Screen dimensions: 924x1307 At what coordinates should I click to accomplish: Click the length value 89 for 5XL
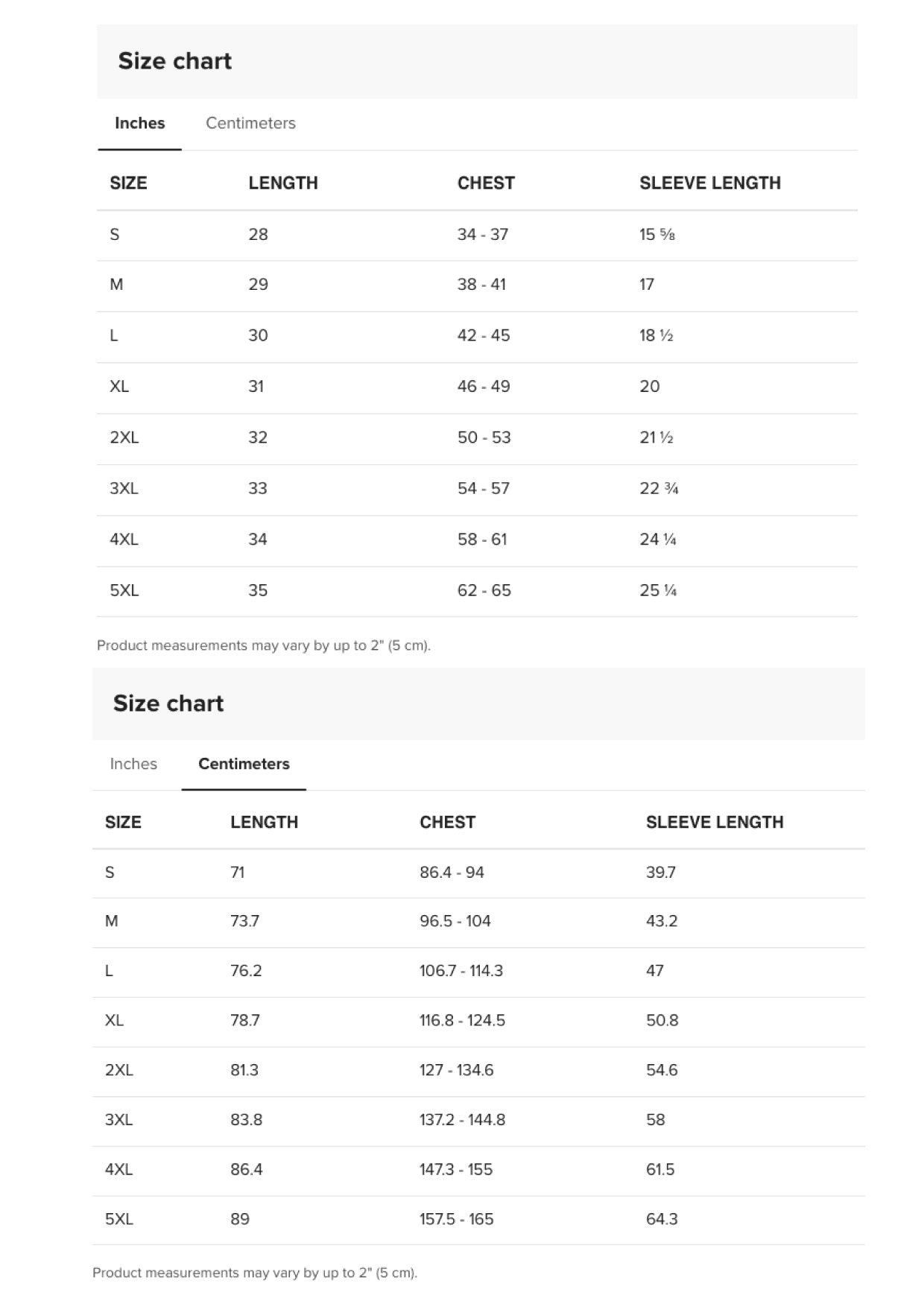point(239,1219)
